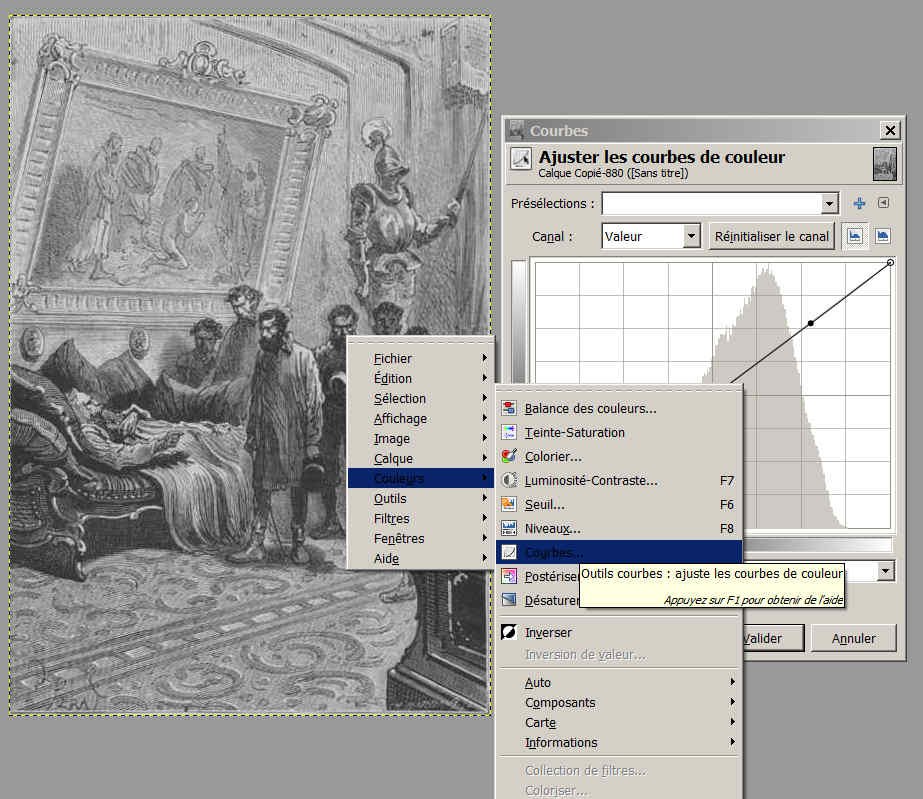Open the Filtres menu
This screenshot has width=923, height=799.
tap(392, 519)
